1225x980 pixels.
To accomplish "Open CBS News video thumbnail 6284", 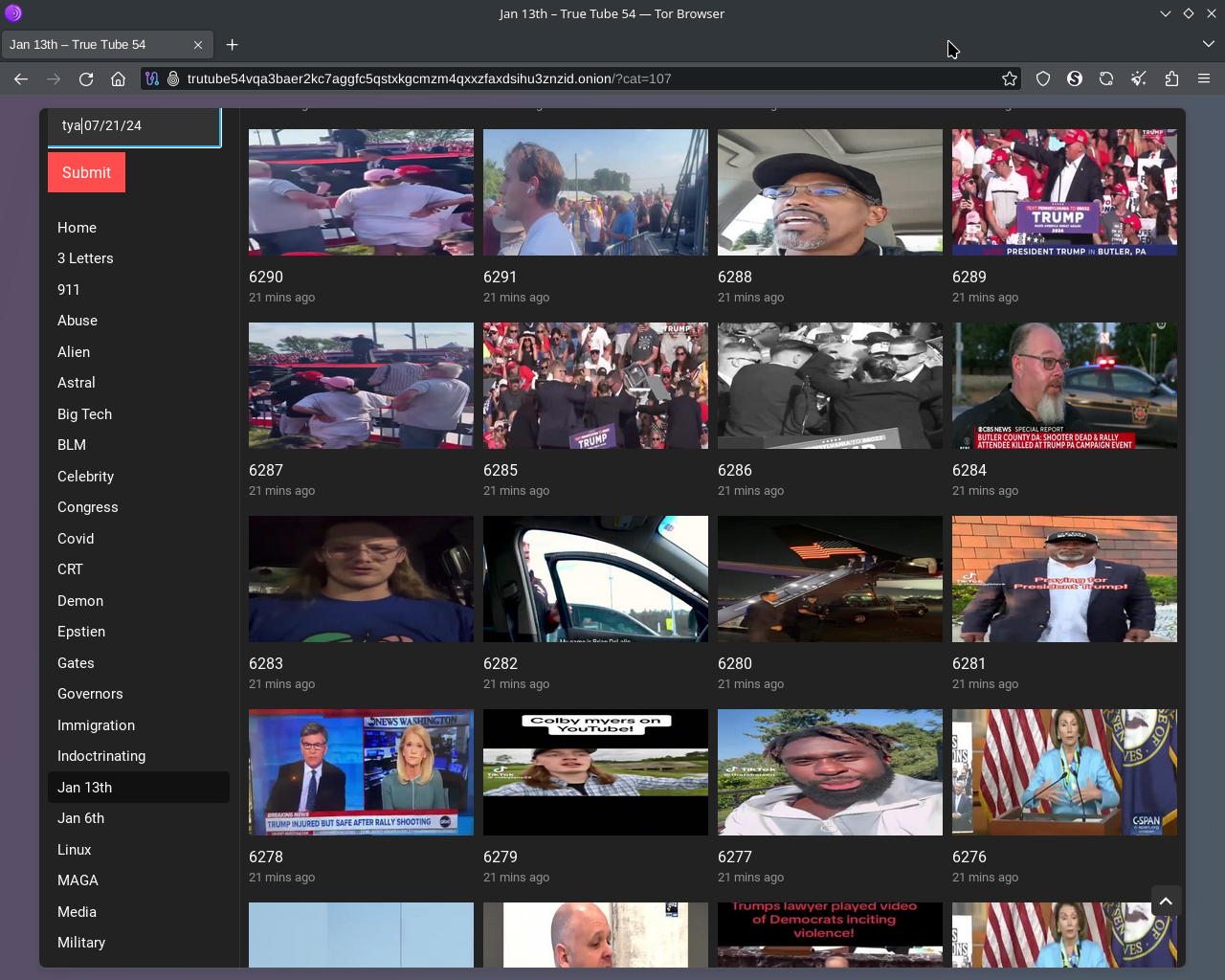I will [x=1064, y=386].
